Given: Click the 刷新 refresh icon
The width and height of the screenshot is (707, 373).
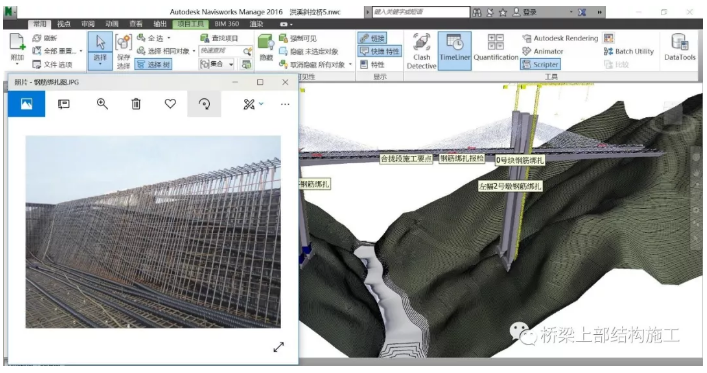Looking at the screenshot, I should coord(37,38).
